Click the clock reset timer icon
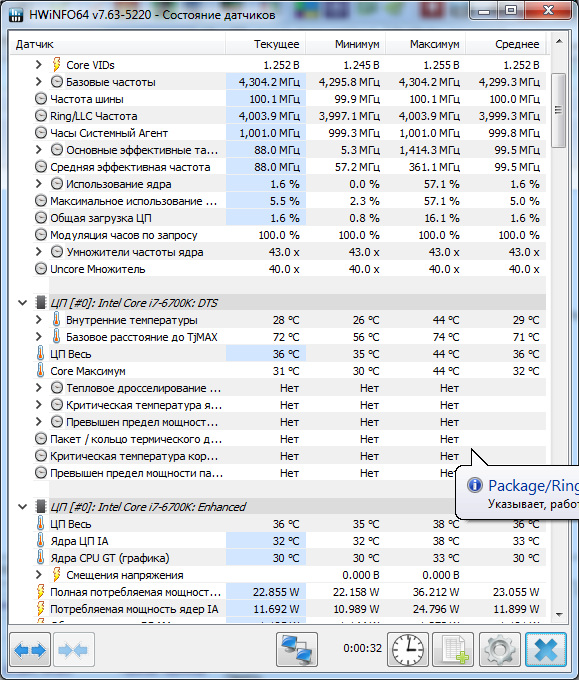The height and width of the screenshot is (680, 579). tap(408, 649)
